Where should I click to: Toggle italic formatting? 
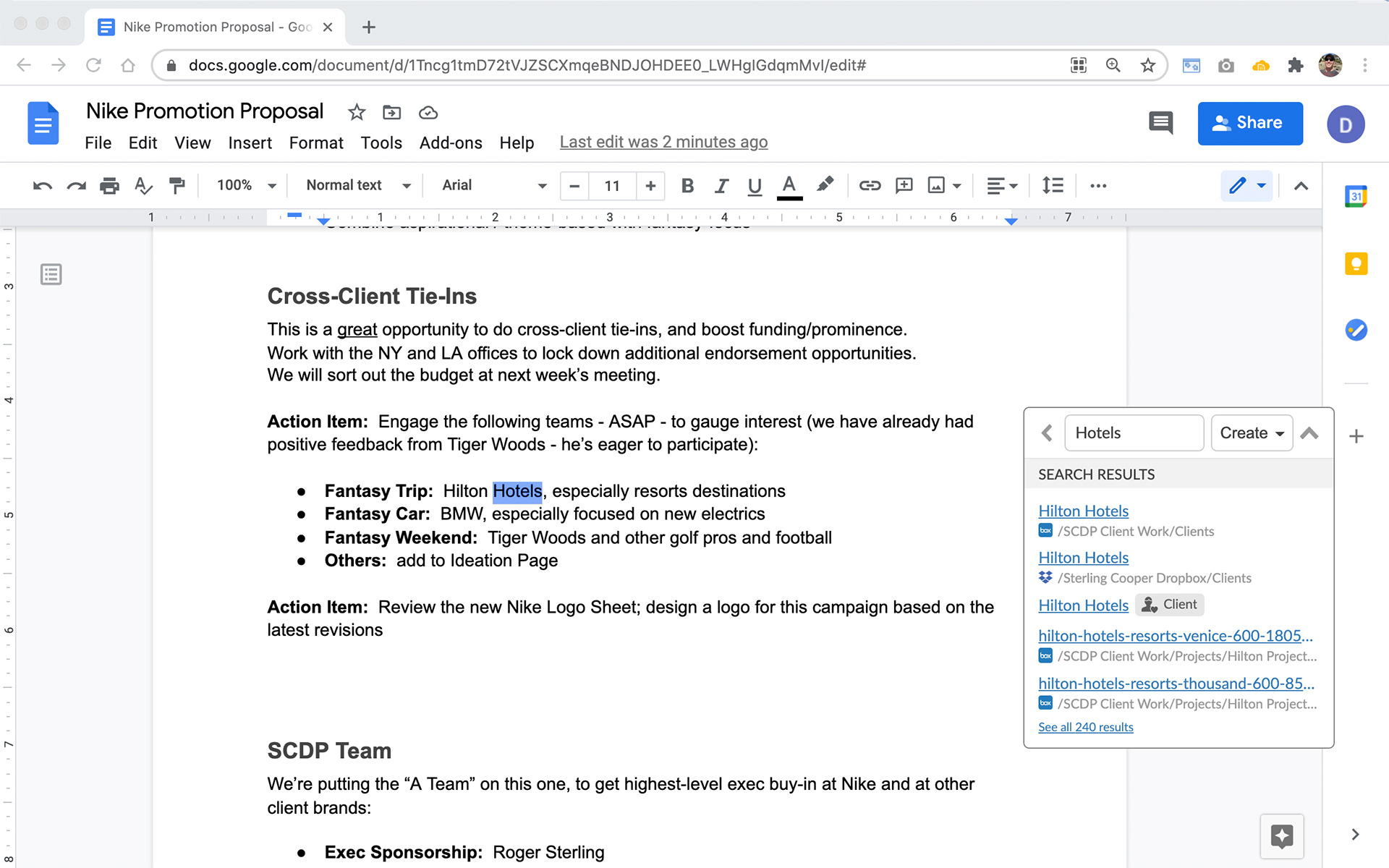click(x=721, y=186)
